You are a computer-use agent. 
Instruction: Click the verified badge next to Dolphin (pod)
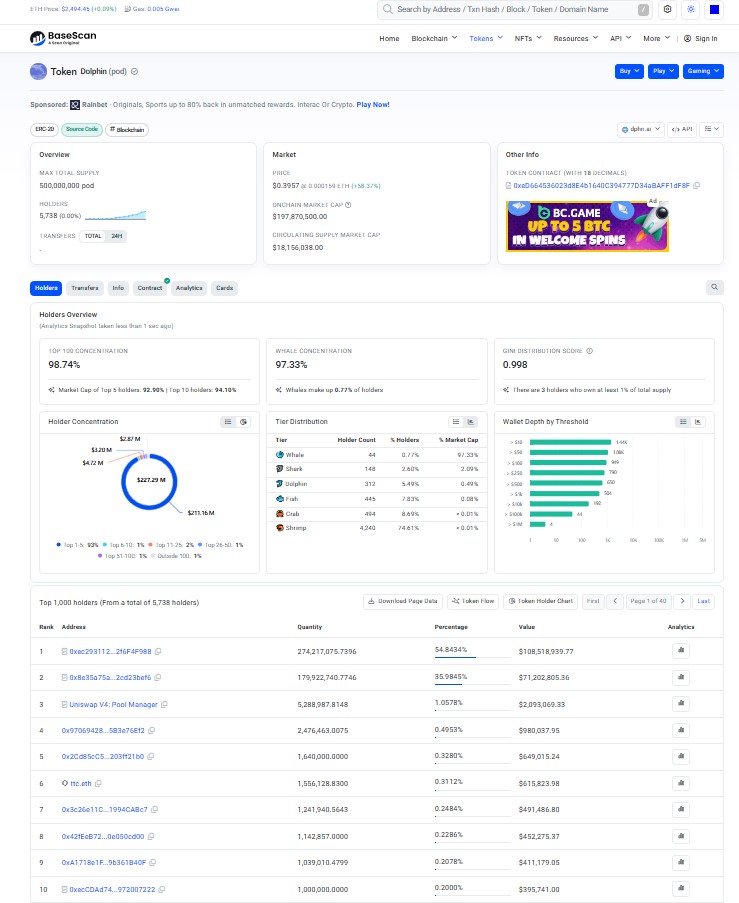134,71
